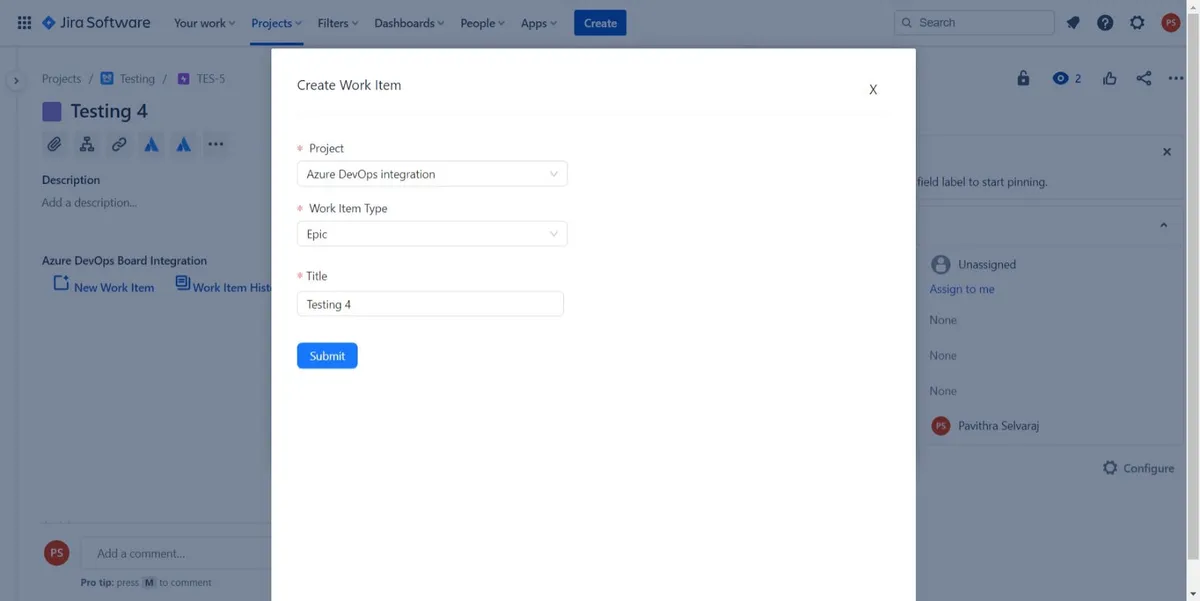The image size is (1200, 601).
Task: Click the Title input field
Action: (x=430, y=304)
